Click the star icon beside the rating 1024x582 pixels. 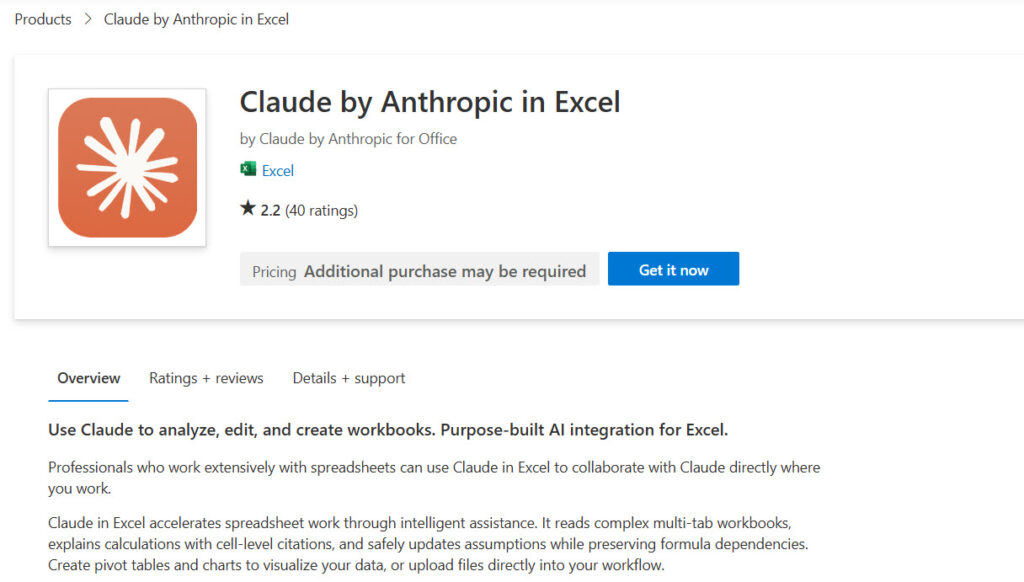coord(246,209)
